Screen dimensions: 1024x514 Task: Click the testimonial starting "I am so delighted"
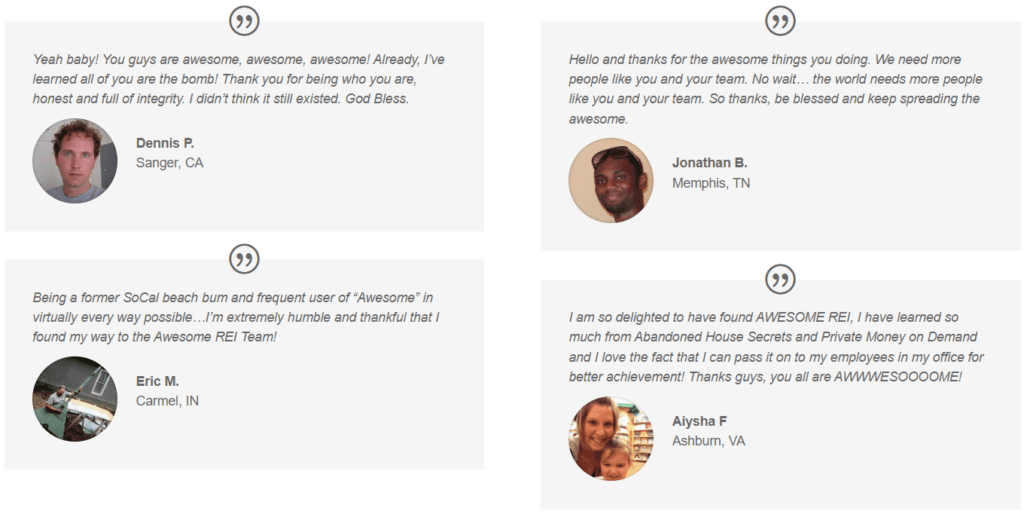[x=775, y=346]
